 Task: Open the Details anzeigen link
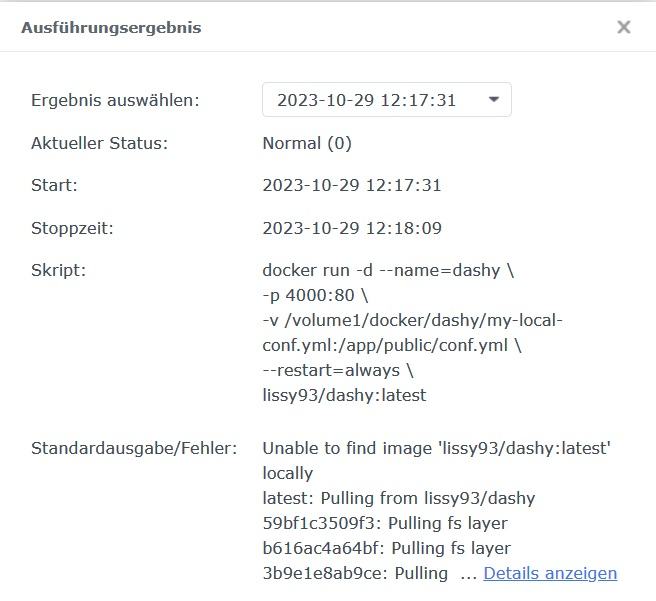(550, 573)
